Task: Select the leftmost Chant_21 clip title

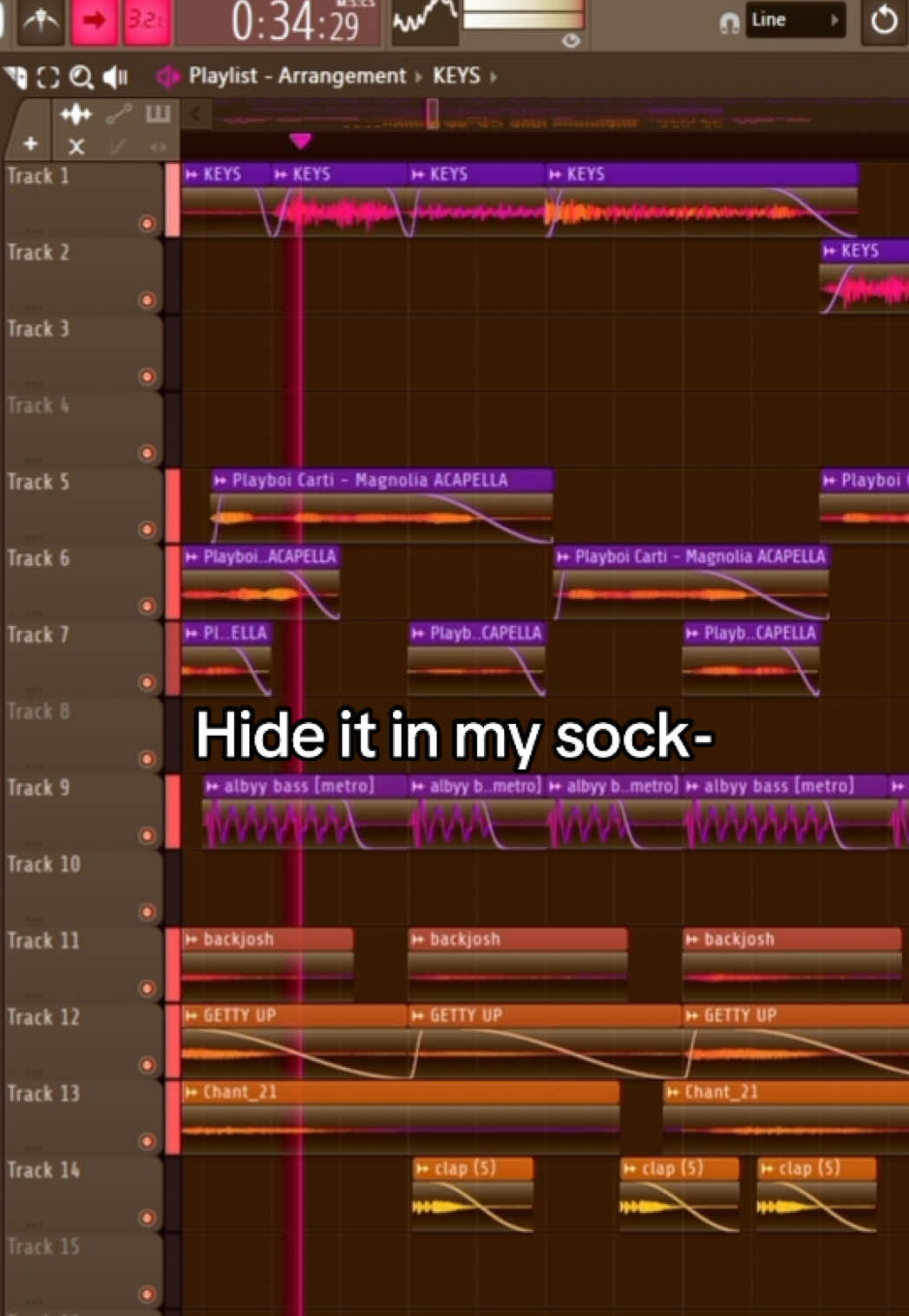Action: click(x=240, y=1091)
